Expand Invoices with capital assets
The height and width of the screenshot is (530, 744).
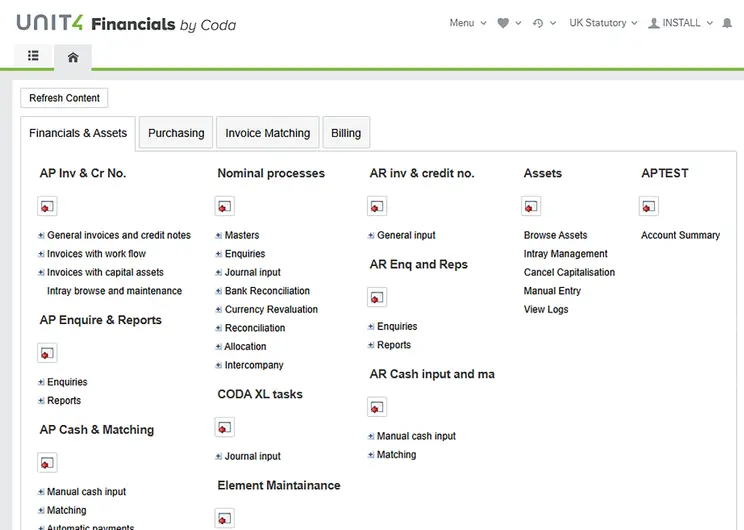pos(41,272)
